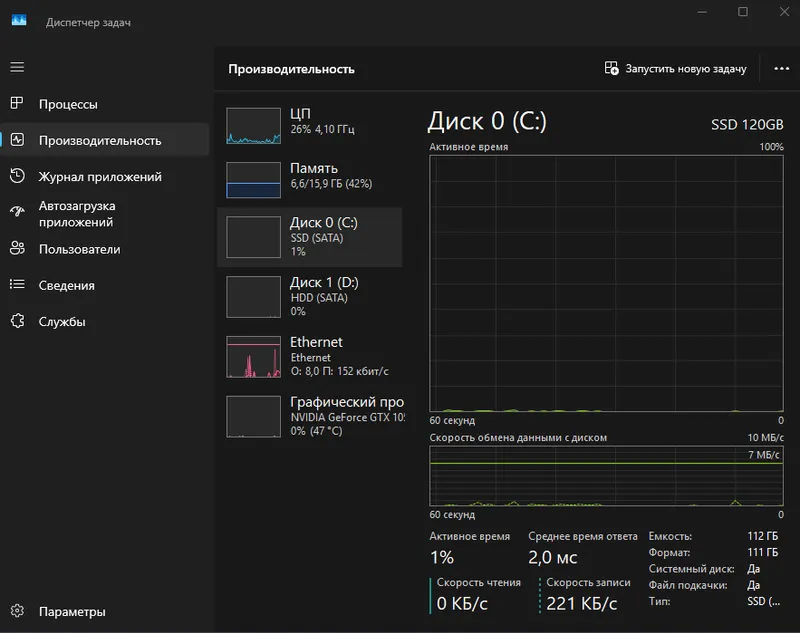Click the SSD 120GB label
The width and height of the screenshot is (800, 633).
tap(747, 124)
